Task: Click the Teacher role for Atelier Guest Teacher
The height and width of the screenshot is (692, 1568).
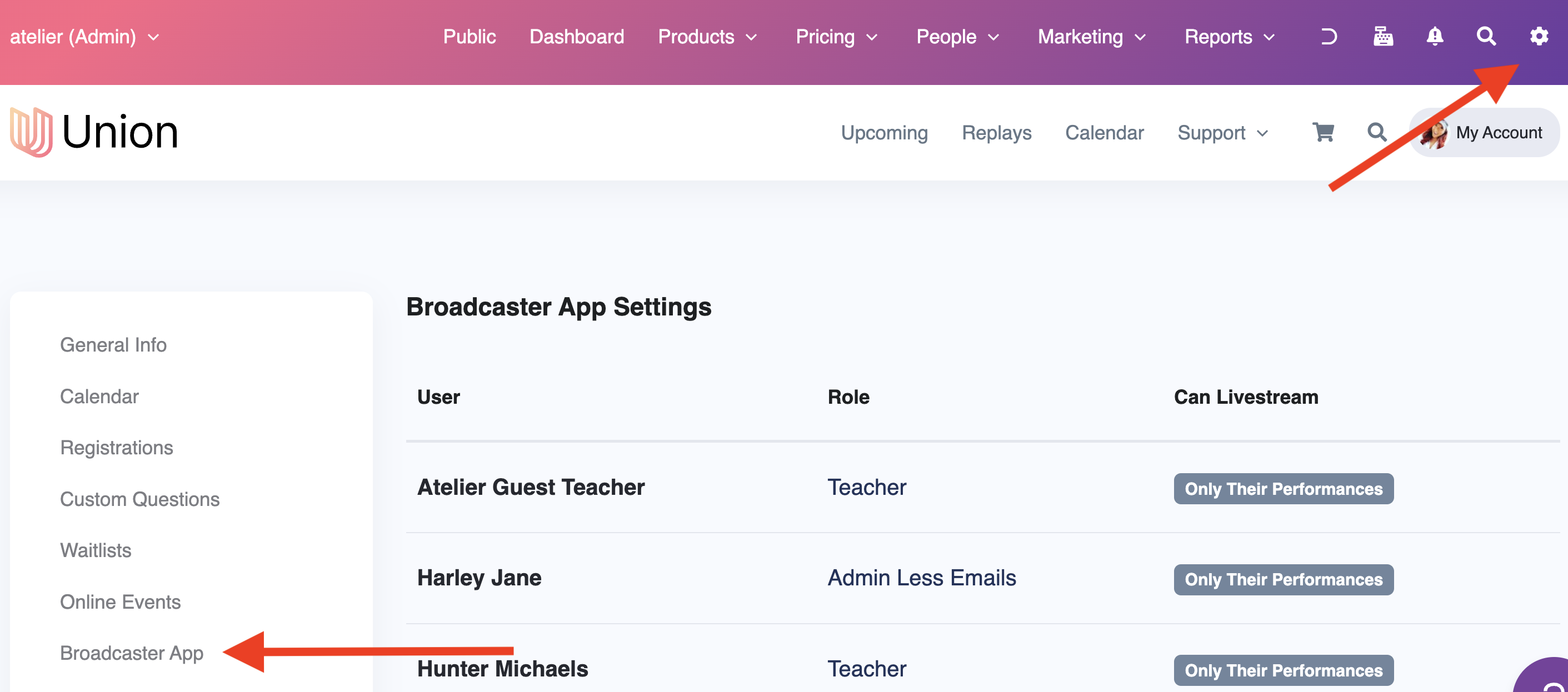Action: [866, 487]
